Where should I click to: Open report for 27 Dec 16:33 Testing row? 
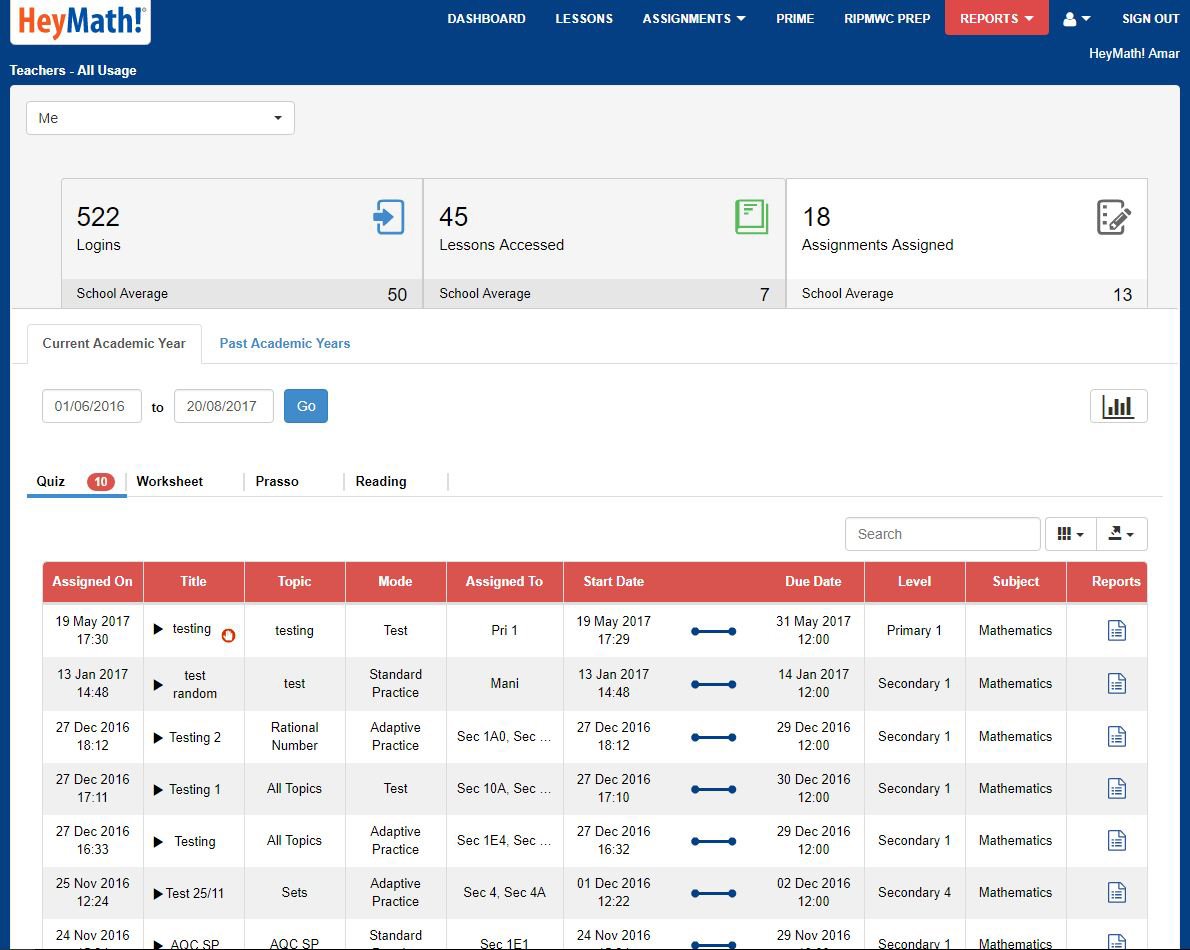pyautogui.click(x=1116, y=841)
